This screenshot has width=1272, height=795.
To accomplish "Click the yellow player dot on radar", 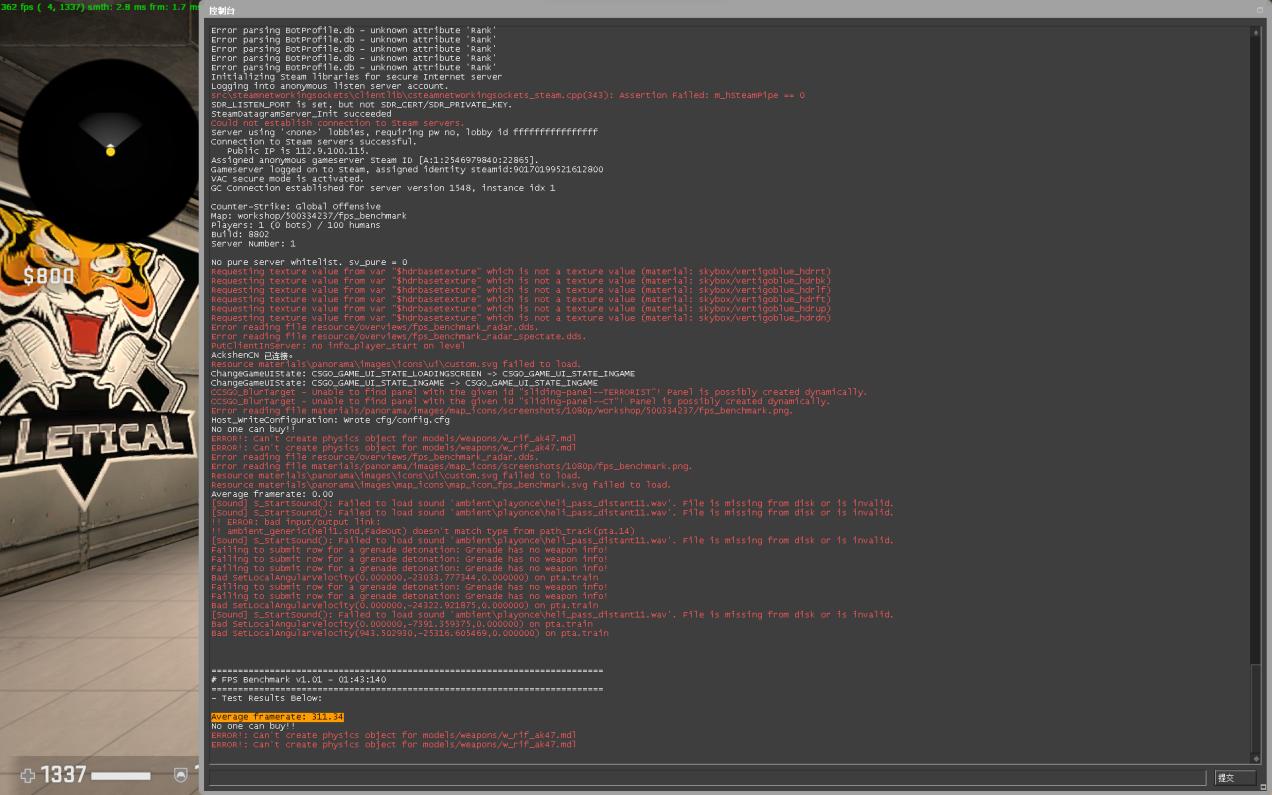I will 110,151.
